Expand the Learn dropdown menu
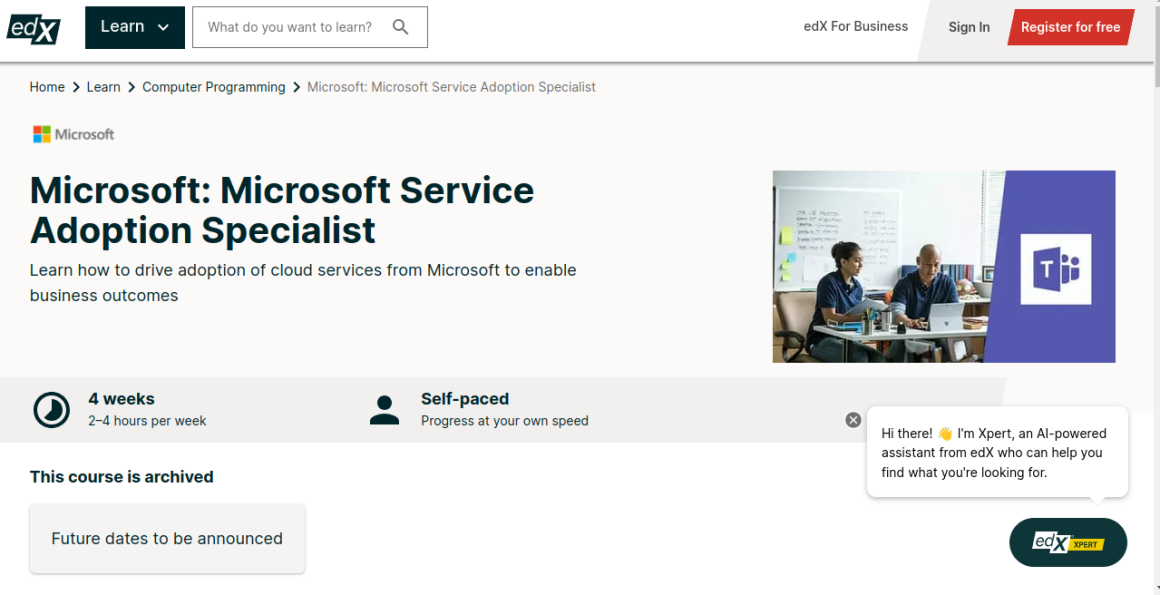The width and height of the screenshot is (1160, 595). click(x=135, y=27)
